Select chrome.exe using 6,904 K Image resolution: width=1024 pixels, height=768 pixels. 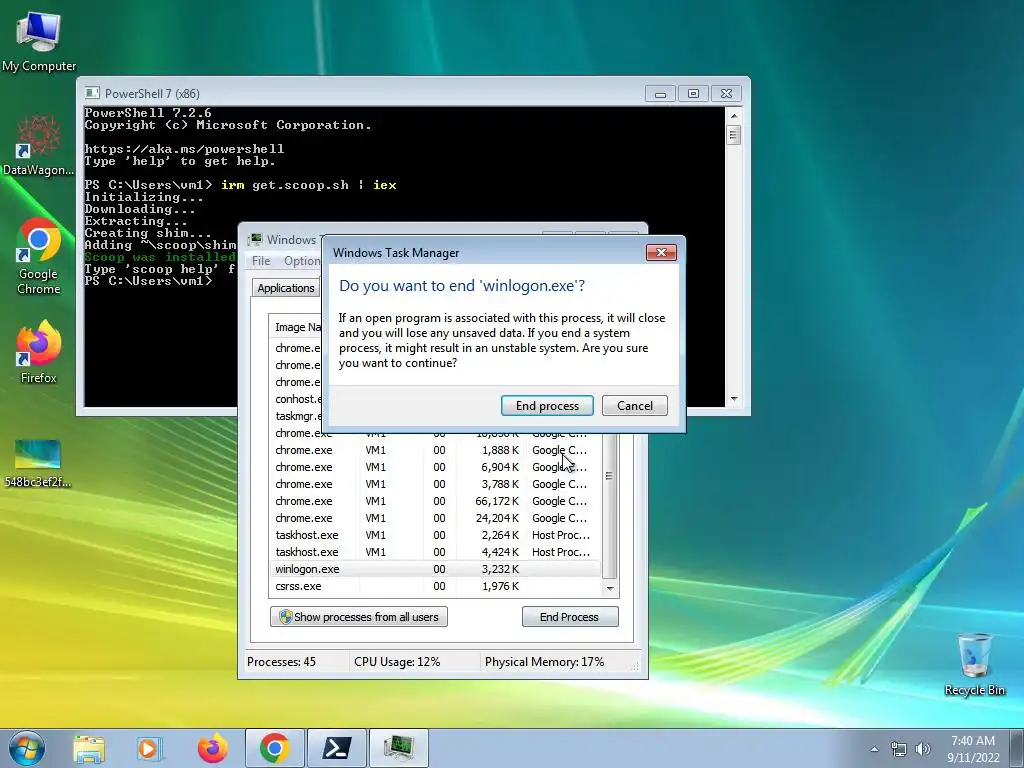pos(435,467)
